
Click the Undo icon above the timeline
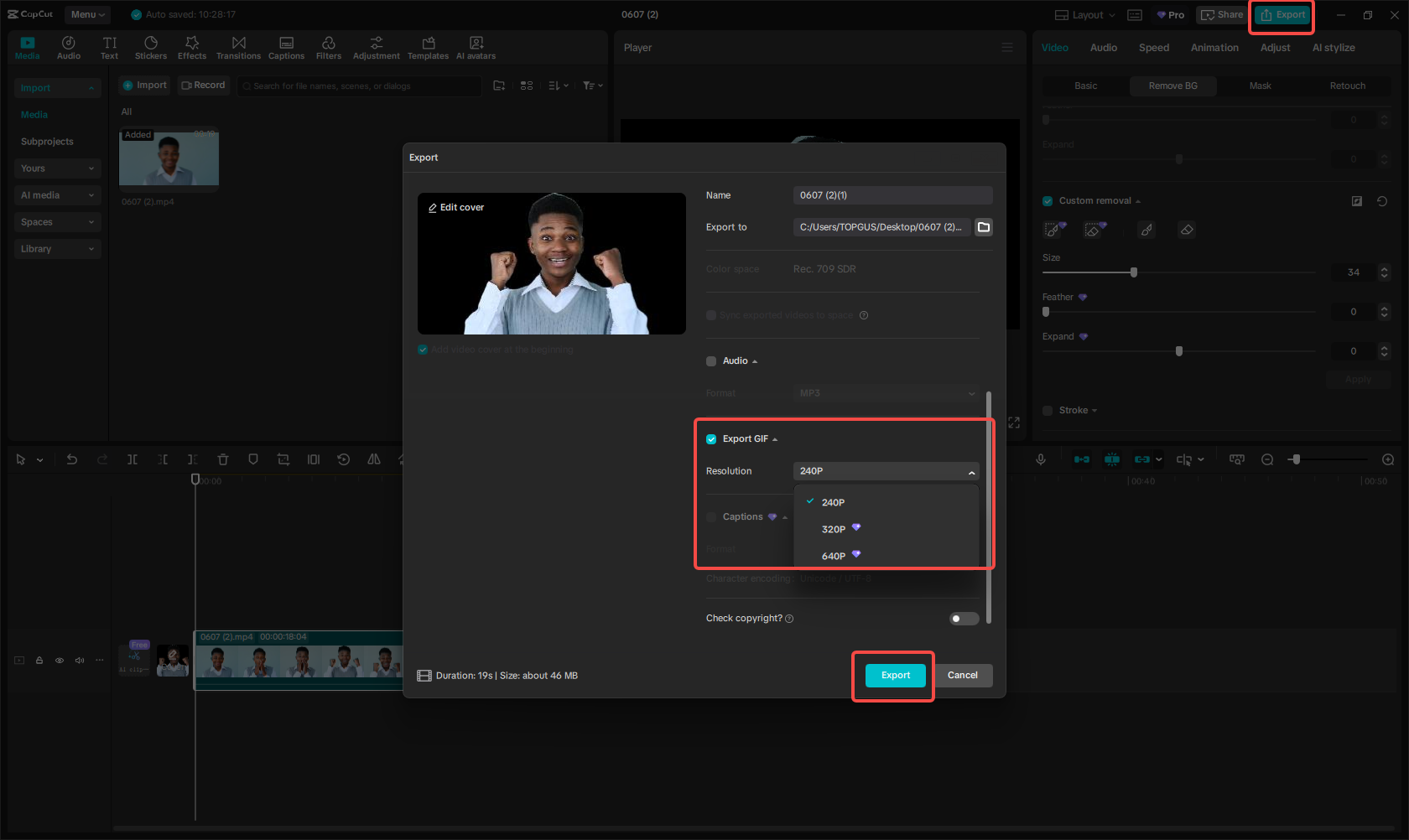pos(72,459)
